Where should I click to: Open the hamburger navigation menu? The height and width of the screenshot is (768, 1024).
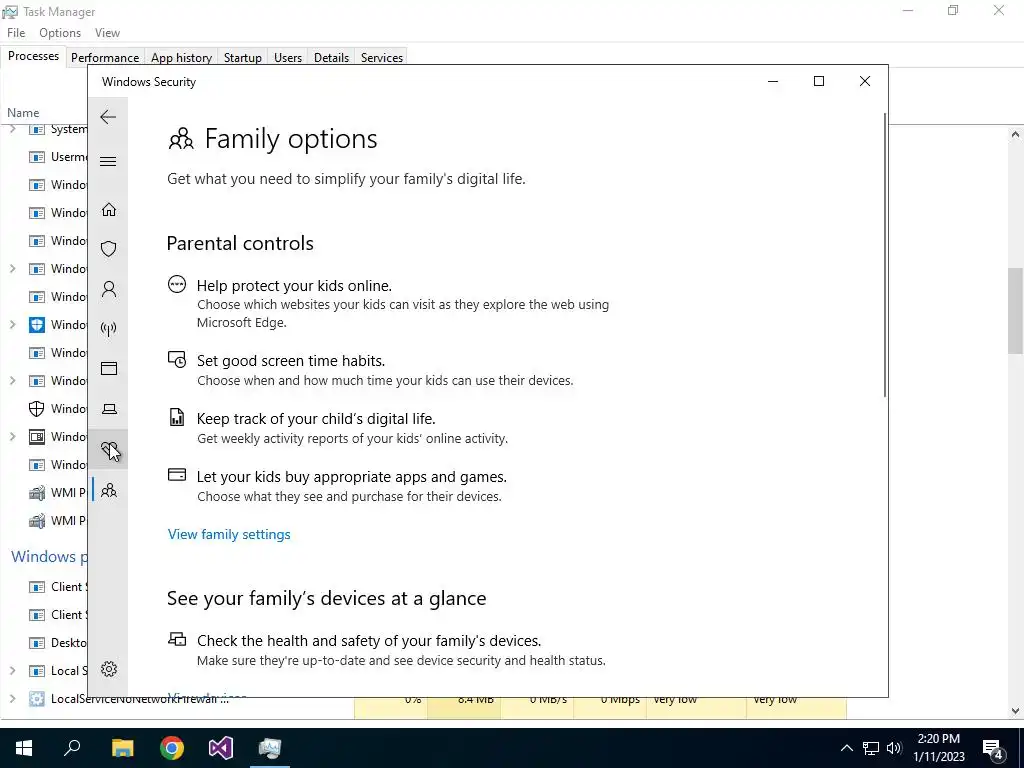108,161
